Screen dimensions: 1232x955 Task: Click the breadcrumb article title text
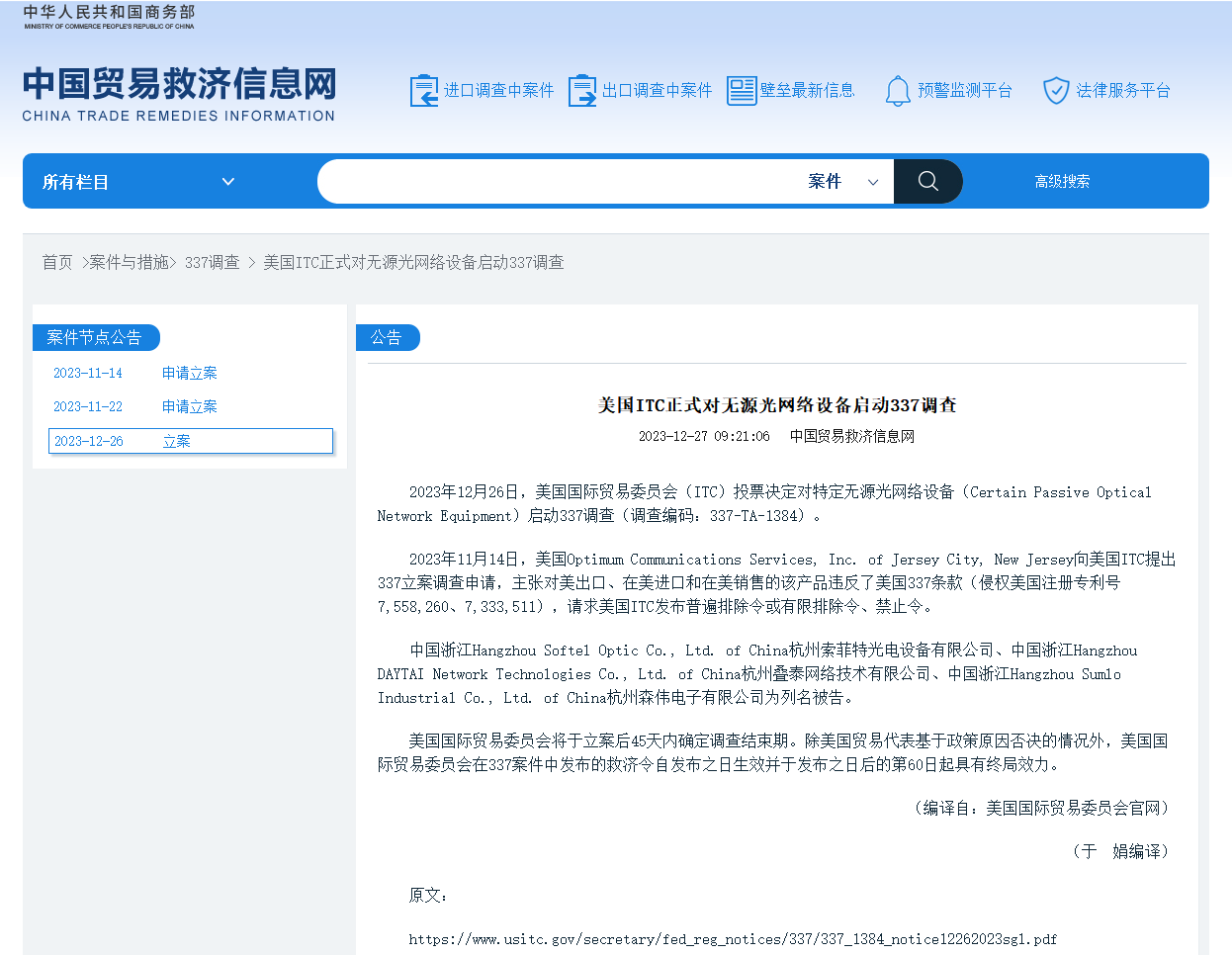[x=413, y=262]
